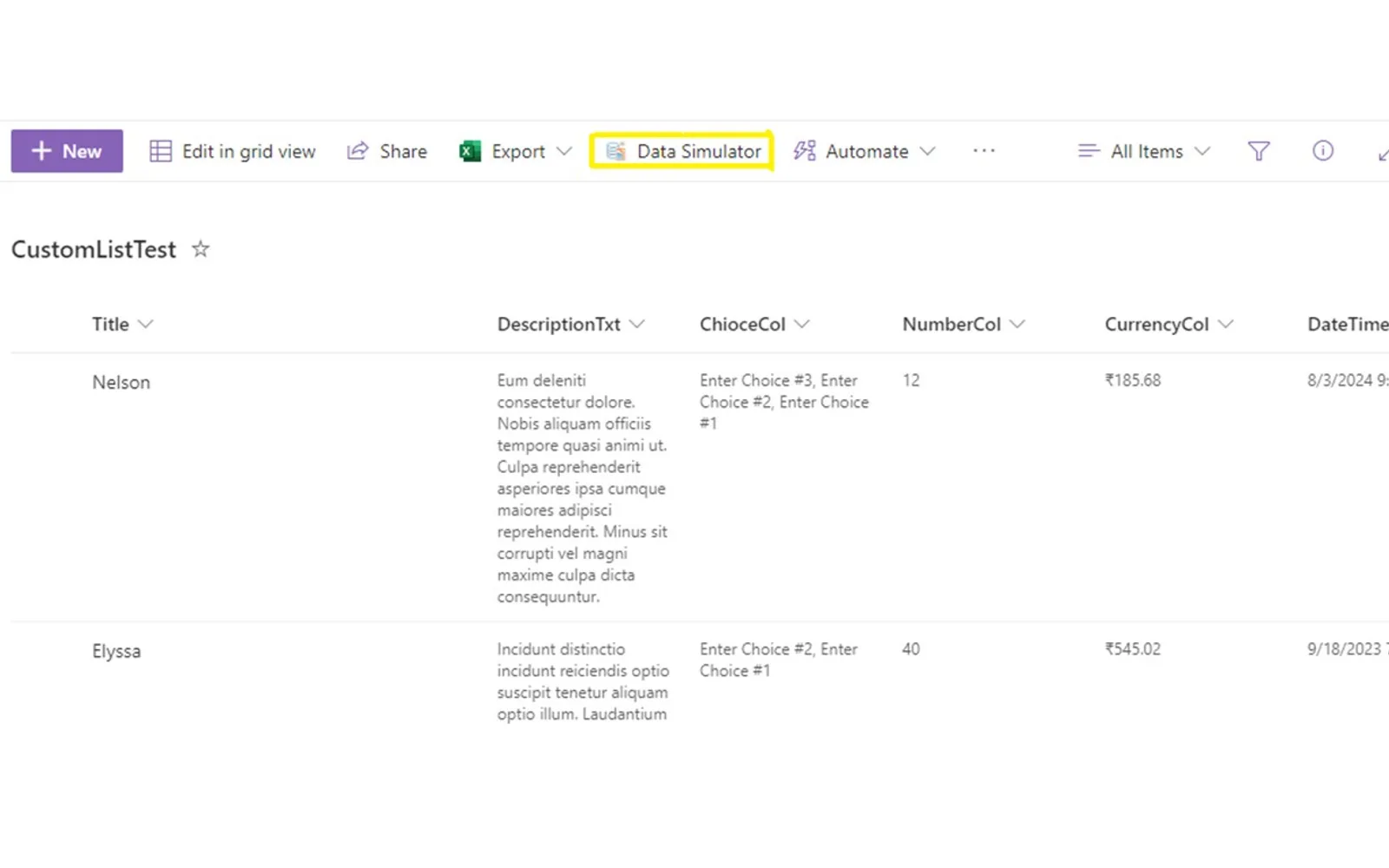Click the Incidunt distinctio description text
This screenshot has height=868, width=1389.
[583, 681]
